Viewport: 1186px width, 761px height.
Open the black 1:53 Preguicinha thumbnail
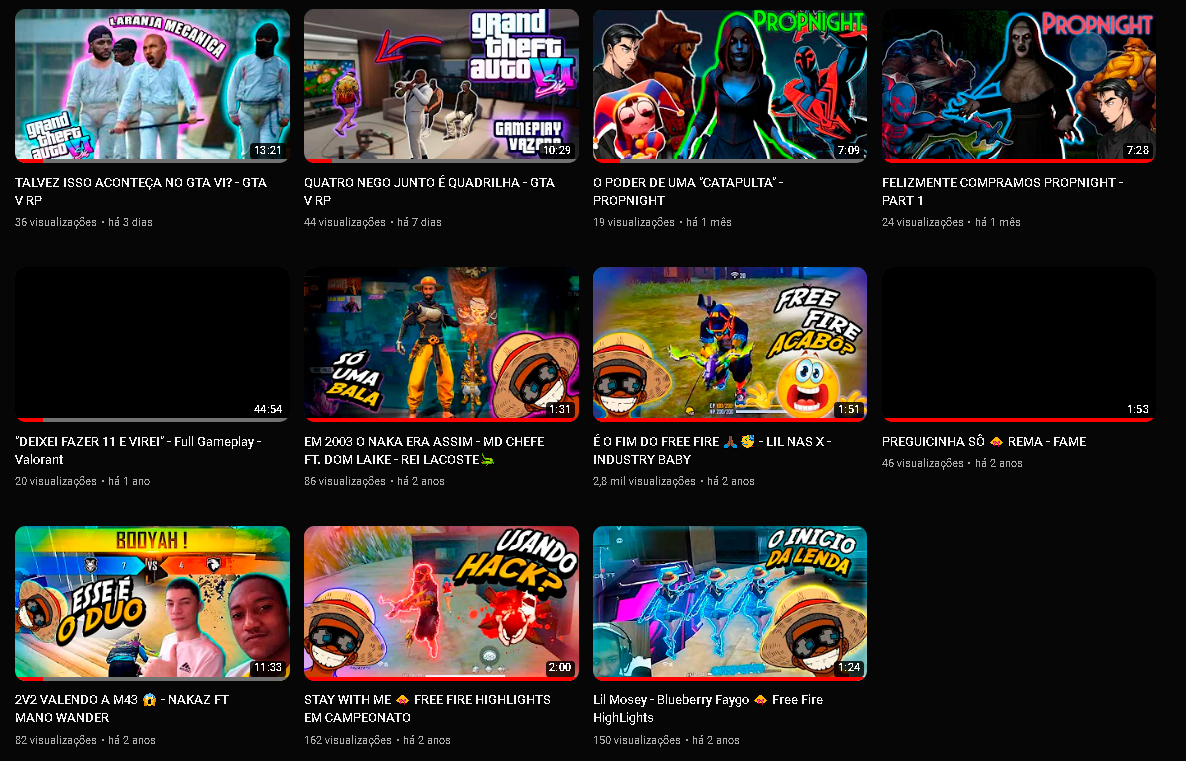[1019, 344]
